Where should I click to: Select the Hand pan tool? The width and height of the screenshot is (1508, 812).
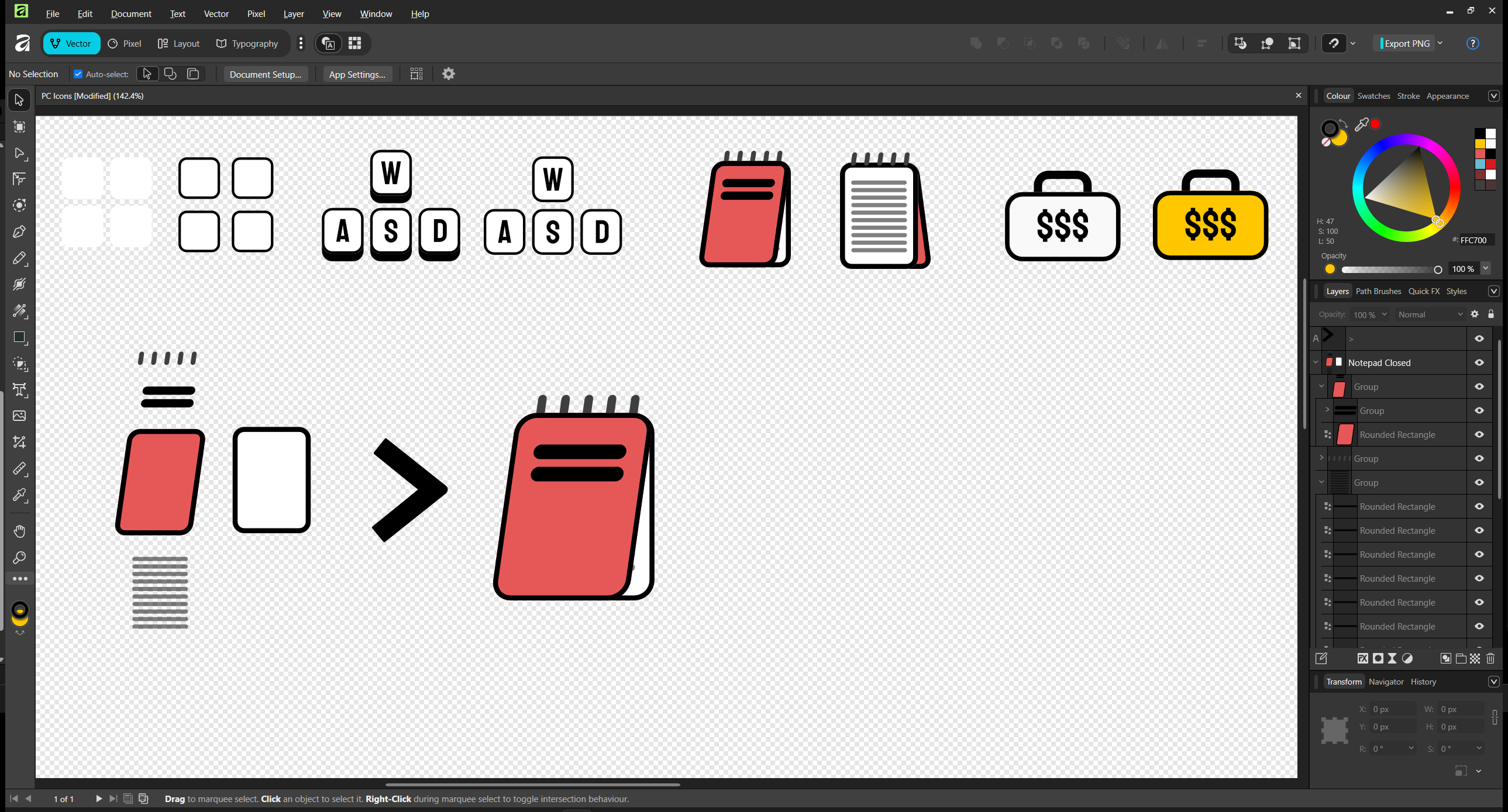(x=19, y=531)
